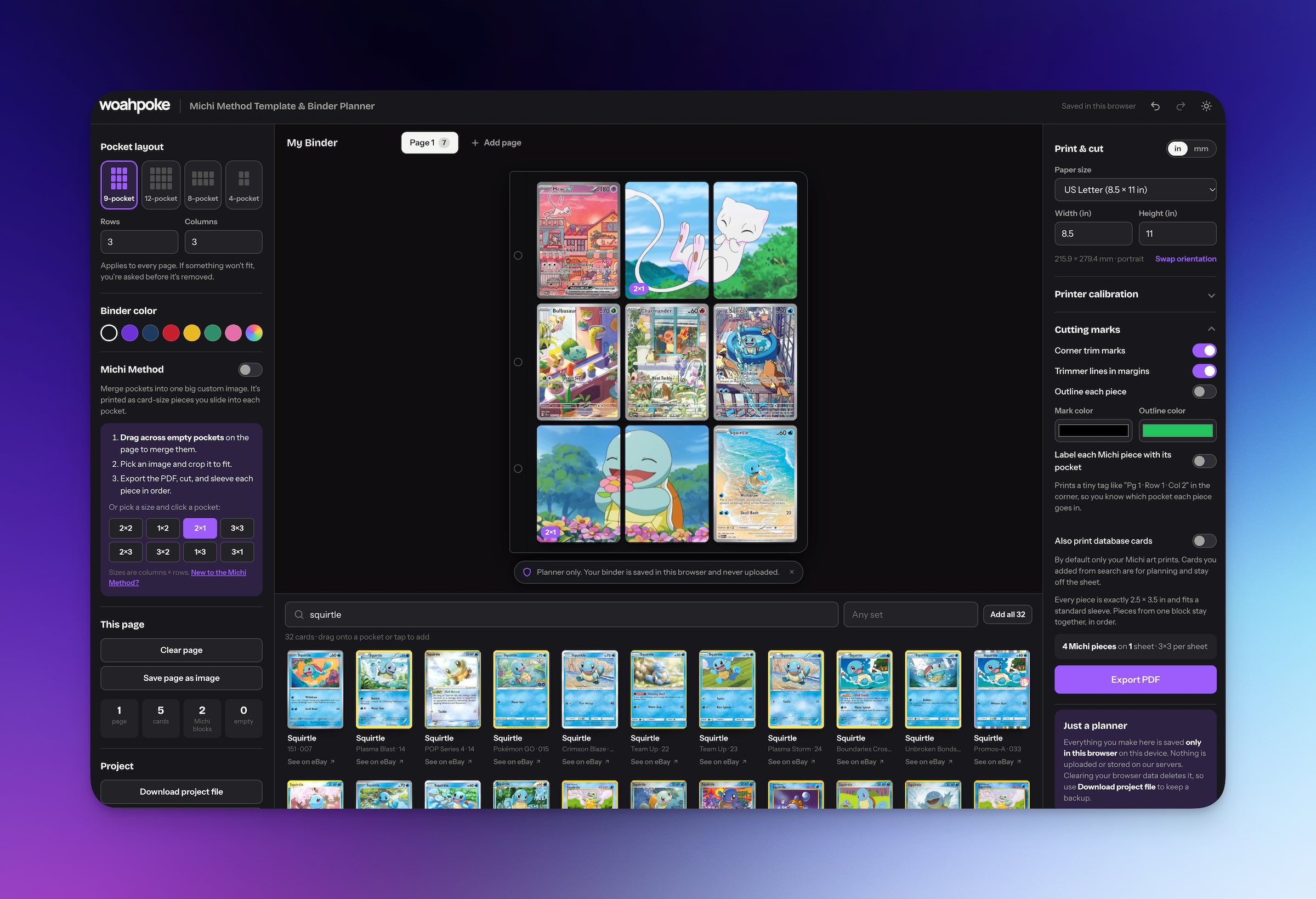Viewport: 1316px width, 899px height.
Task: Switch units to mm
Action: [x=1201, y=149]
